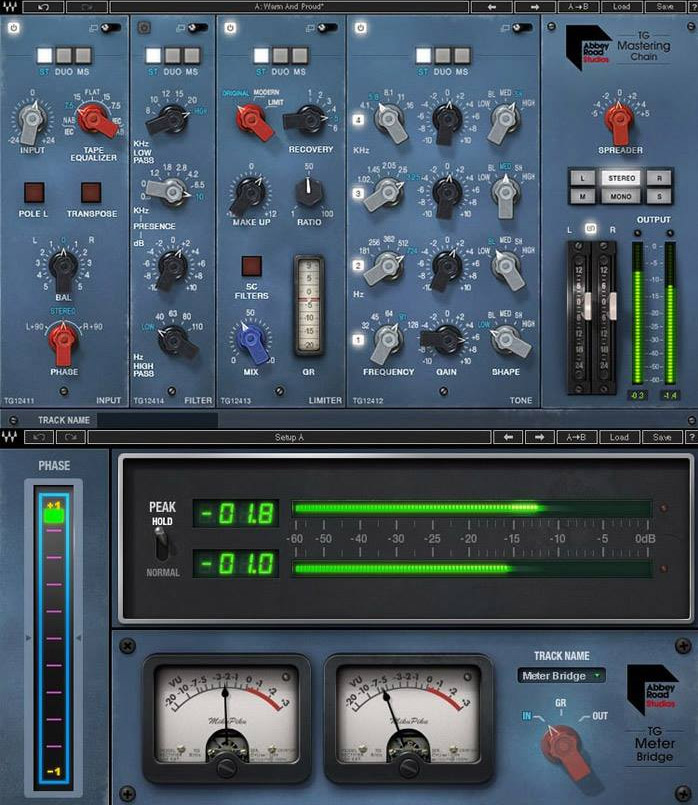Click the RATIO knob
This screenshot has width=698, height=805.
[308, 192]
